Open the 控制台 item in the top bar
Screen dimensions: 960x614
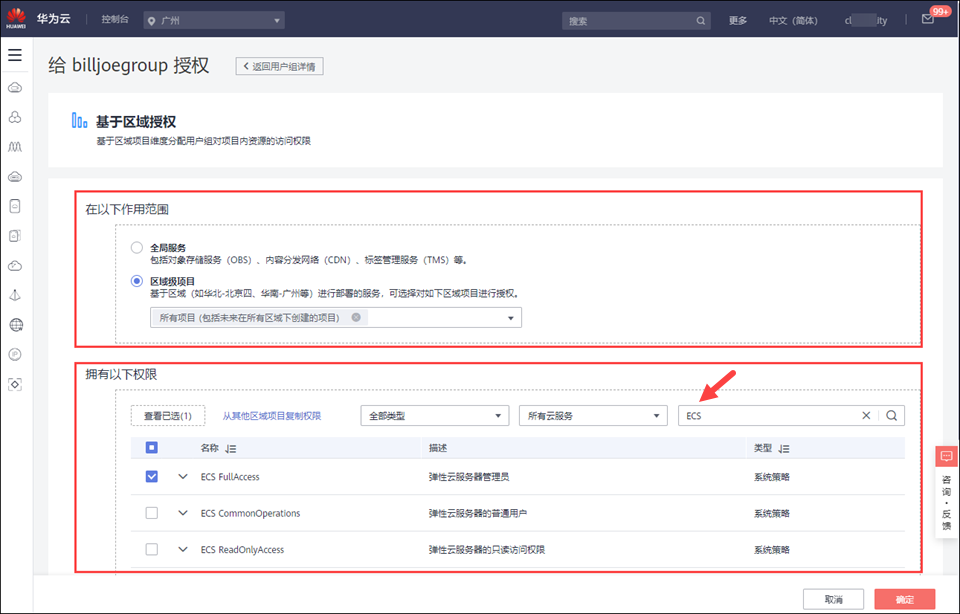click(x=114, y=20)
